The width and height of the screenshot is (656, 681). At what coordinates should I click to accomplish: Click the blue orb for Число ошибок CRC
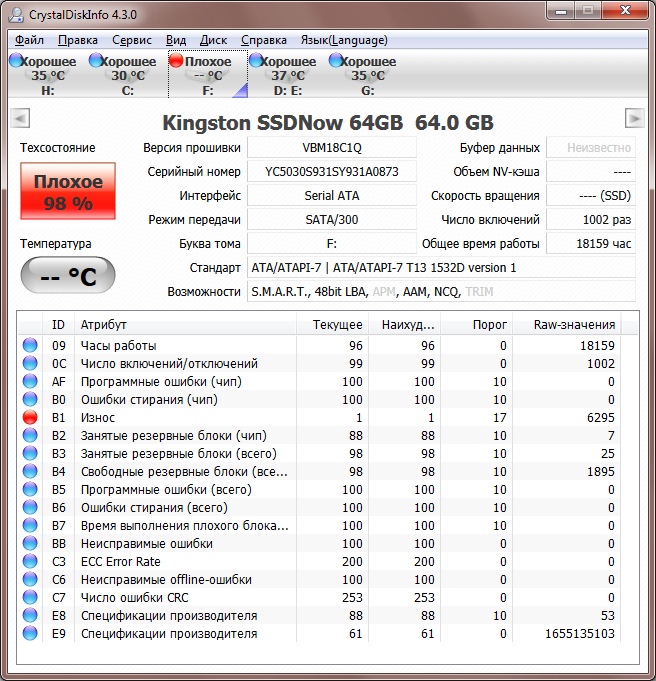[x=30, y=598]
